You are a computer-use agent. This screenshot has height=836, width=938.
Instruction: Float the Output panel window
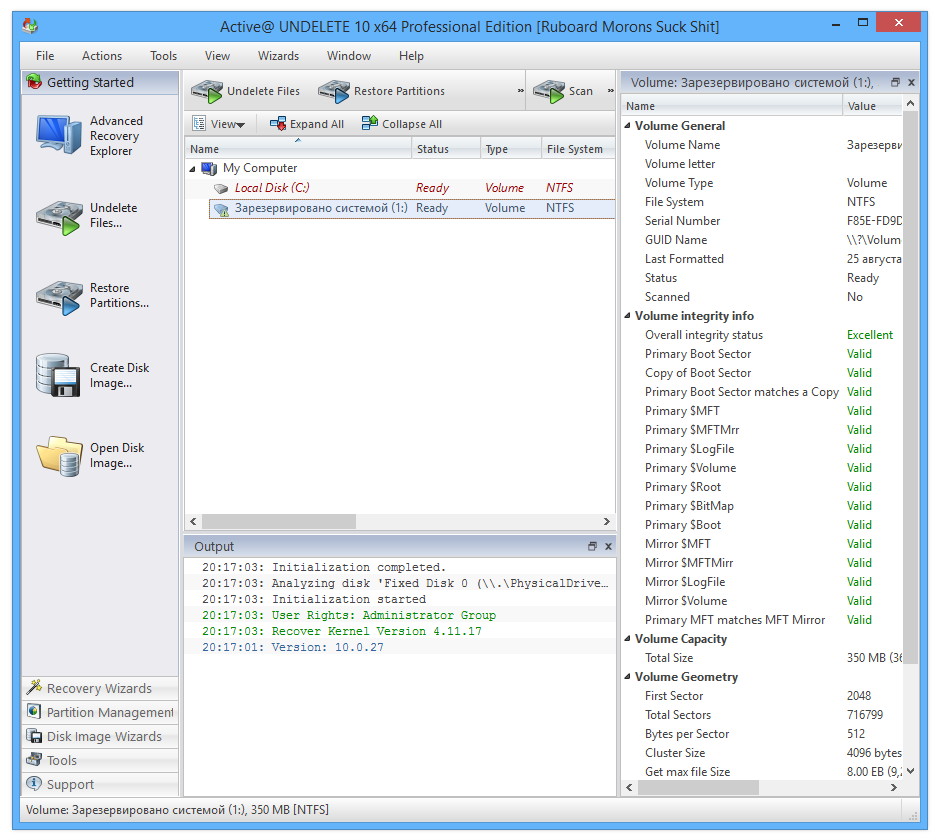592,546
